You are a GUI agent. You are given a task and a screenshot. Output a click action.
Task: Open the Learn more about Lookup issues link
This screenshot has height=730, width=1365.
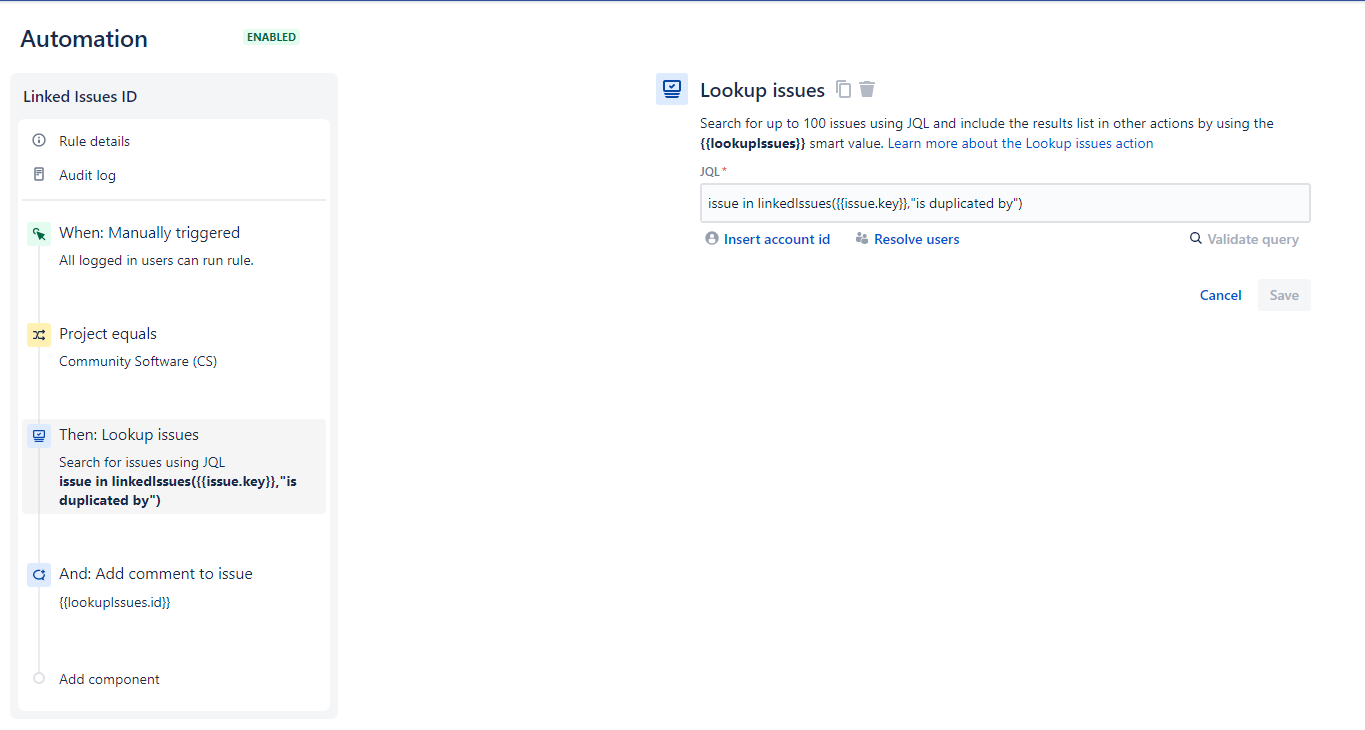coord(1019,143)
